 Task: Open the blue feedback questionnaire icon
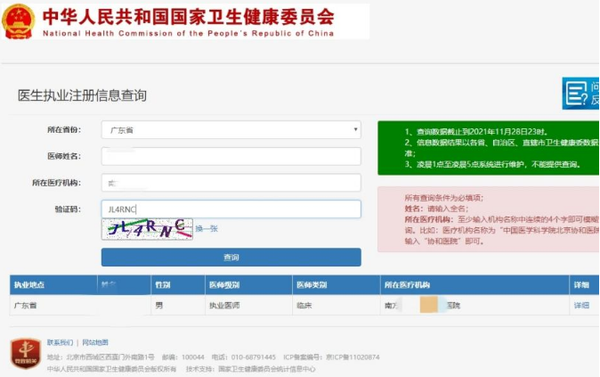(x=580, y=93)
